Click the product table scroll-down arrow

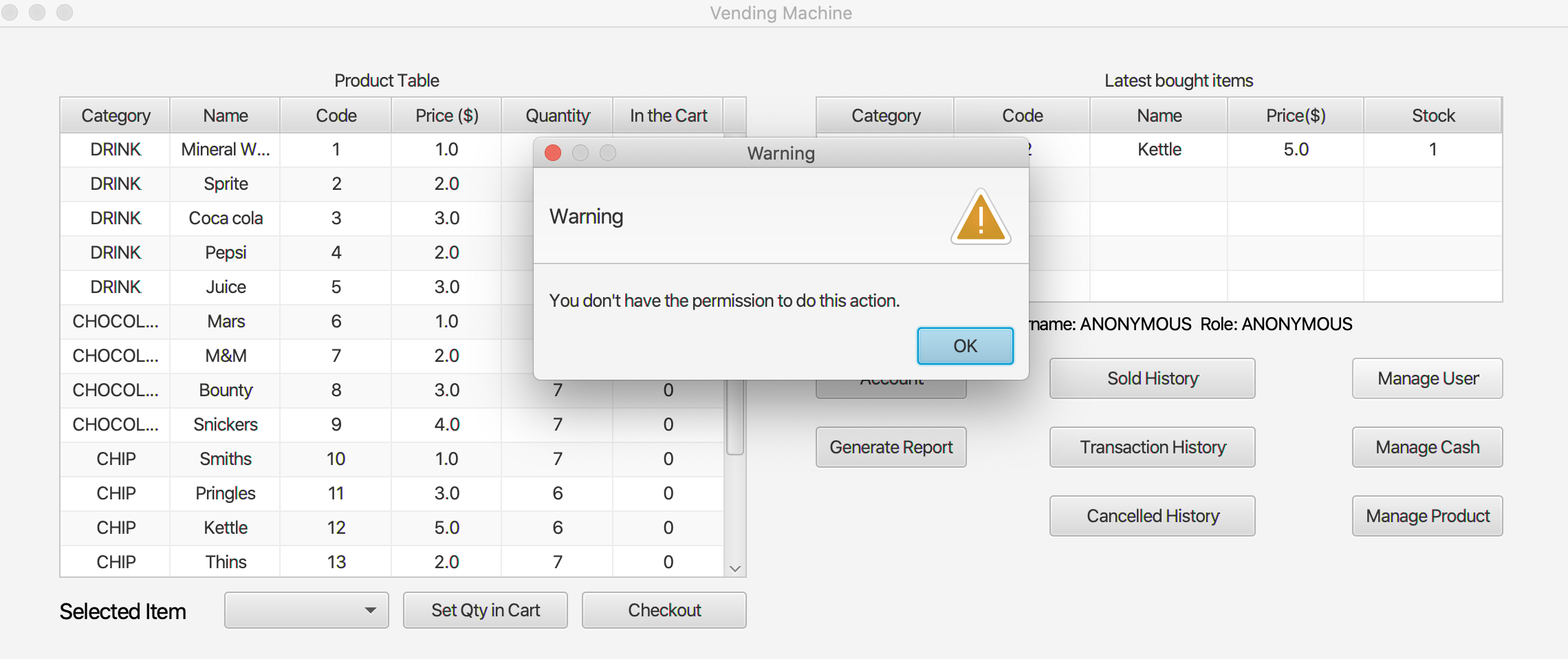pos(735,569)
